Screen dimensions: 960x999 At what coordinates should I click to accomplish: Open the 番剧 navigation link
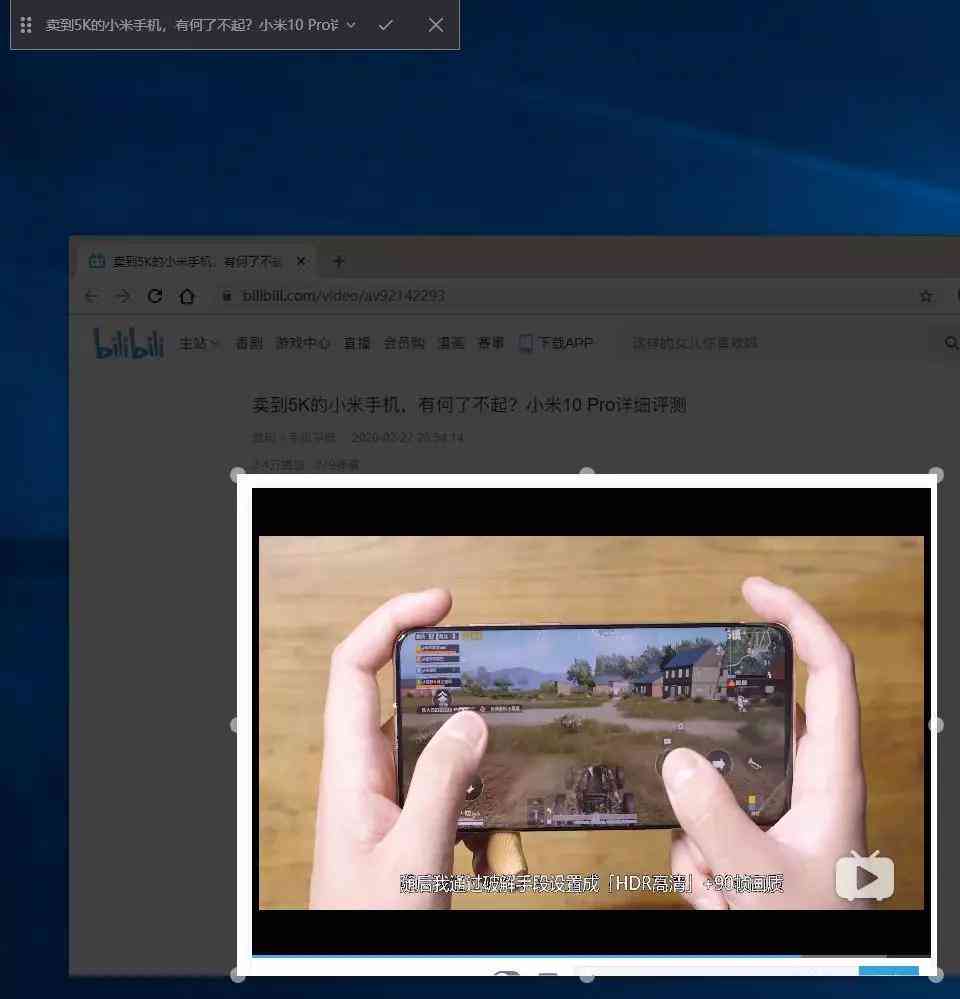[x=248, y=343]
